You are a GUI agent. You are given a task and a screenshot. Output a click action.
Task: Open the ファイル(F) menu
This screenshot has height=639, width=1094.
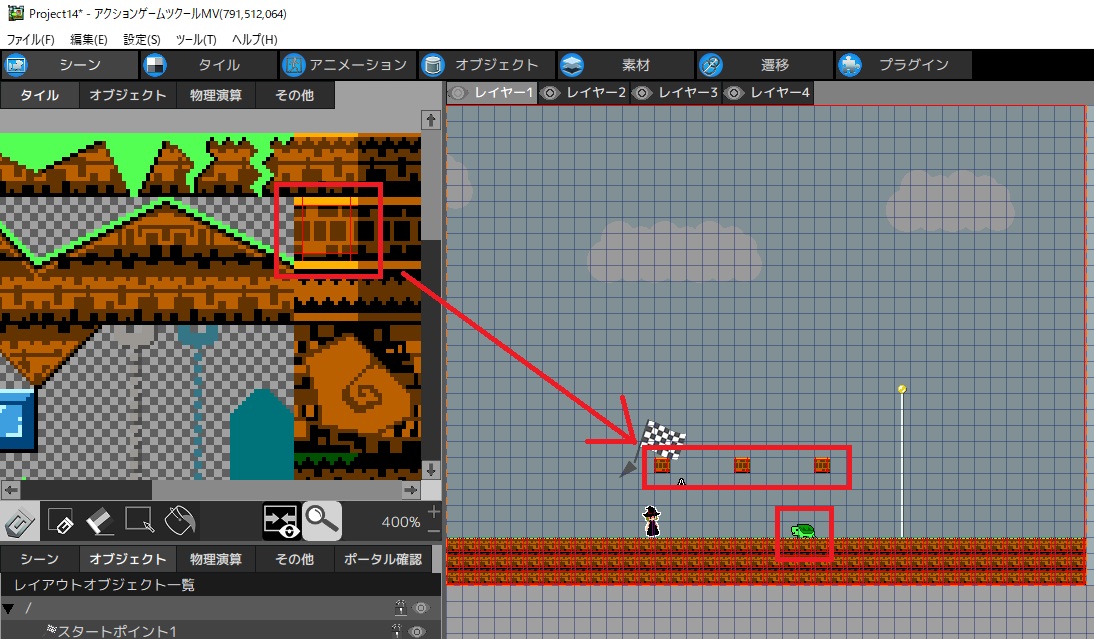tap(31, 40)
